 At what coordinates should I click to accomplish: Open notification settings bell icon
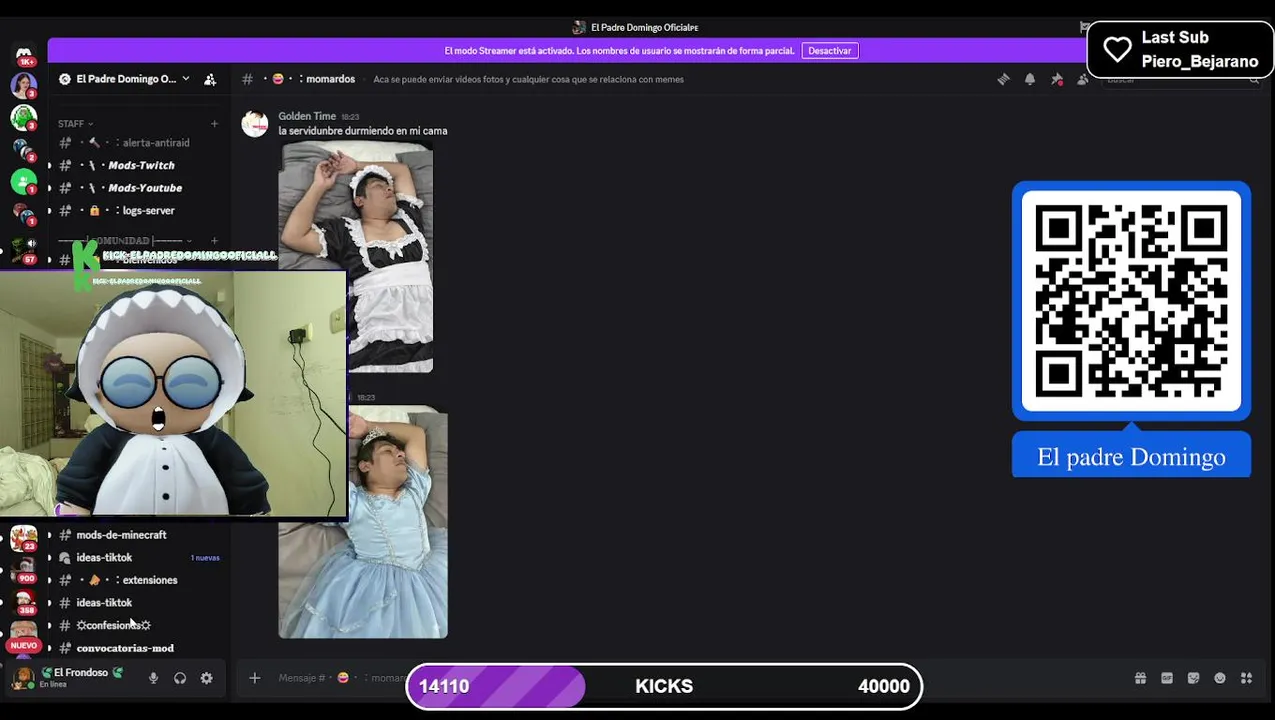1030,79
